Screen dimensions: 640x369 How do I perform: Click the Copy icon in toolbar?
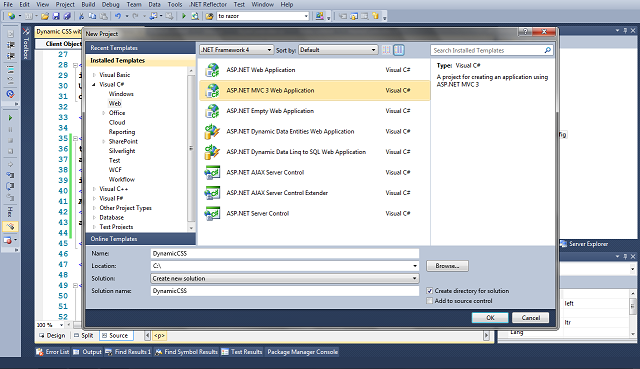pyautogui.click(x=93, y=16)
